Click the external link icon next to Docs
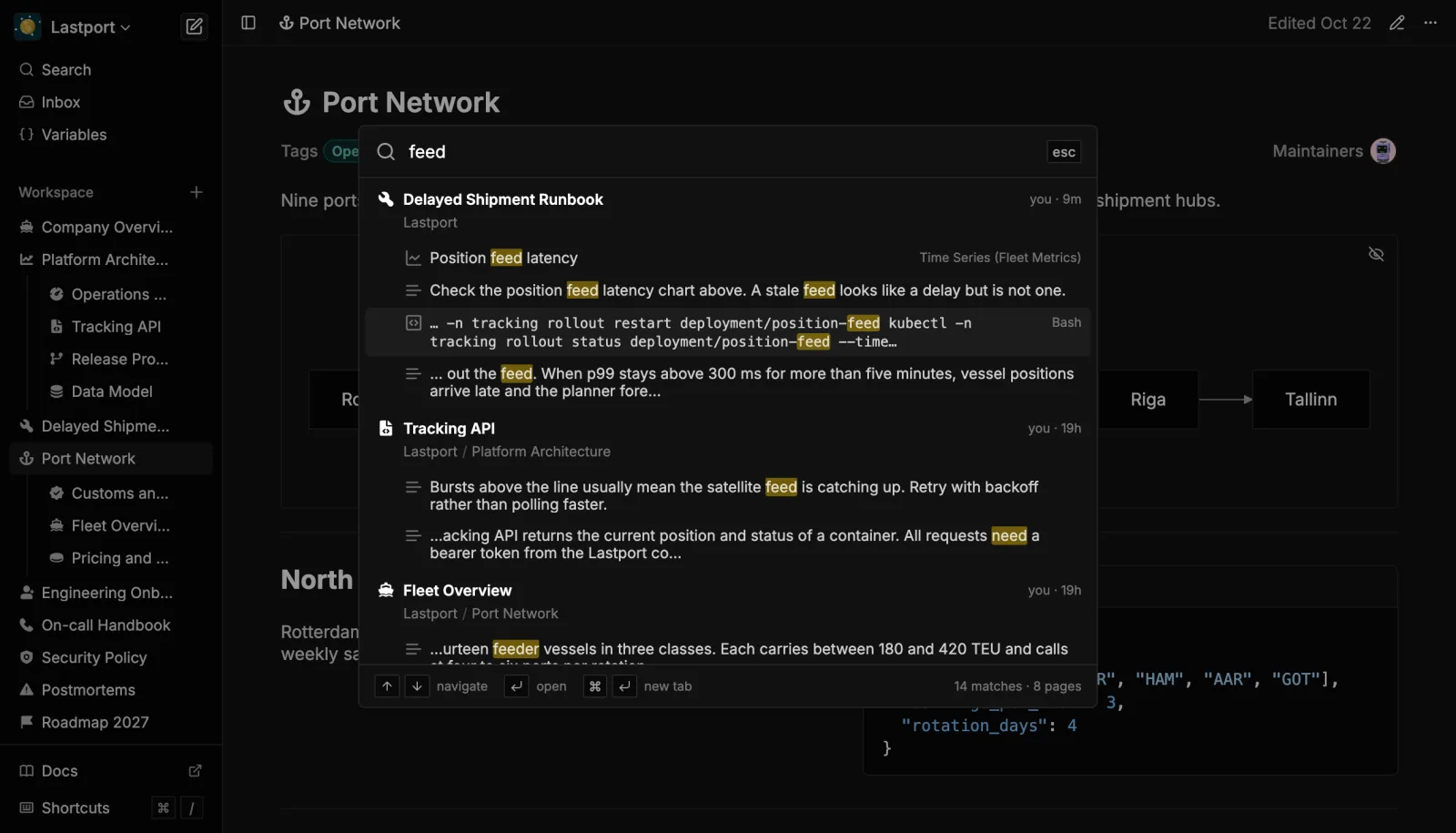Screen dimensions: 1456x833 click(195, 771)
